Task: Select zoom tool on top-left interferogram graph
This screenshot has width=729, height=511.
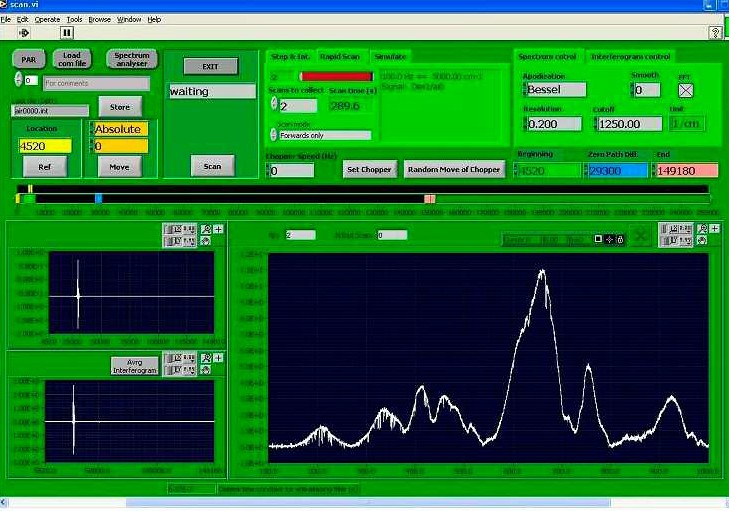Action: tap(205, 229)
